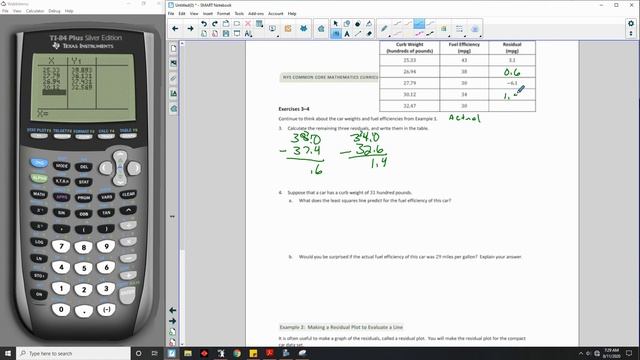
Task: Click the Task View taskbar icon
Action: (155, 353)
